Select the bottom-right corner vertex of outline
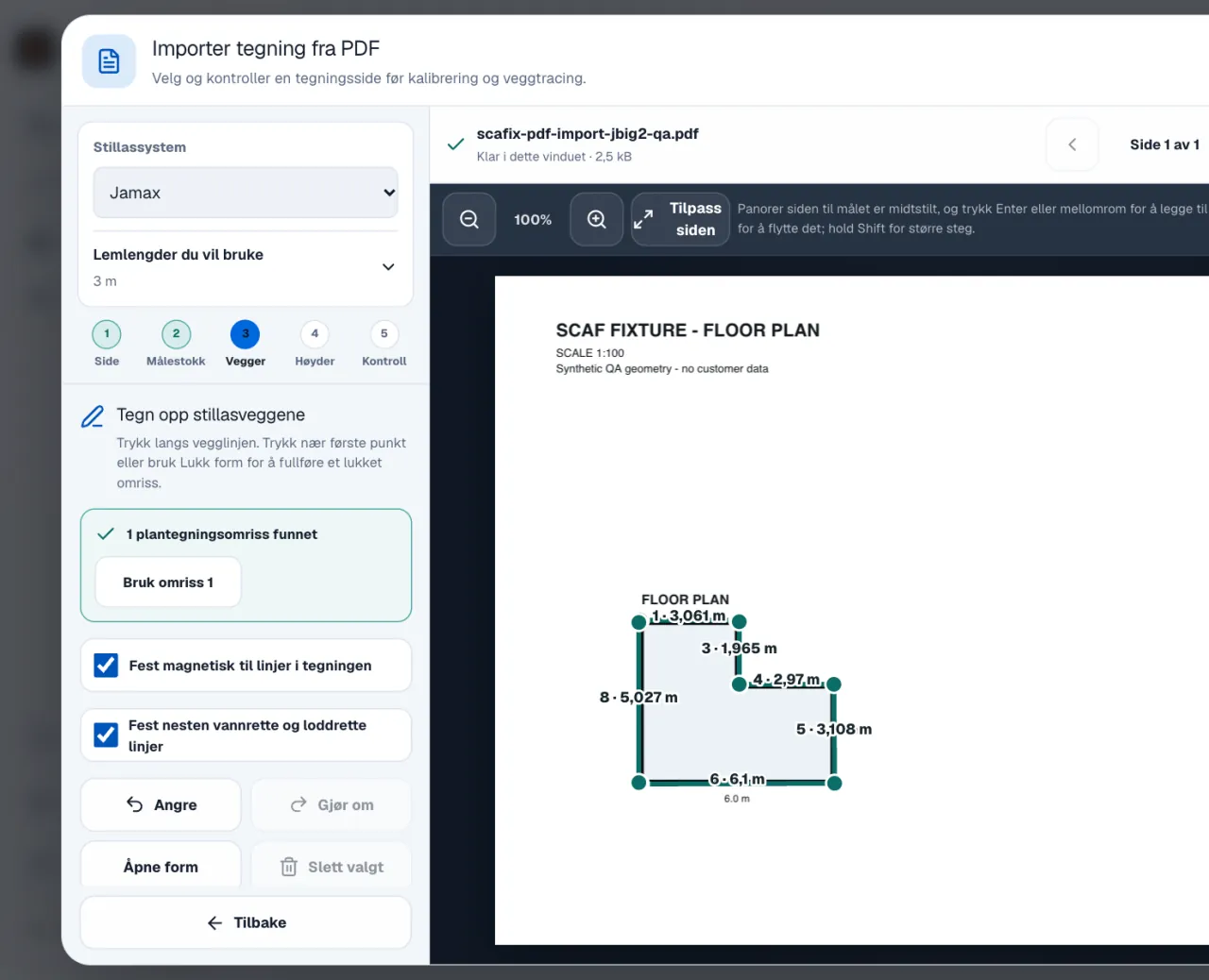This screenshot has height=980, width=1209. coord(834,783)
